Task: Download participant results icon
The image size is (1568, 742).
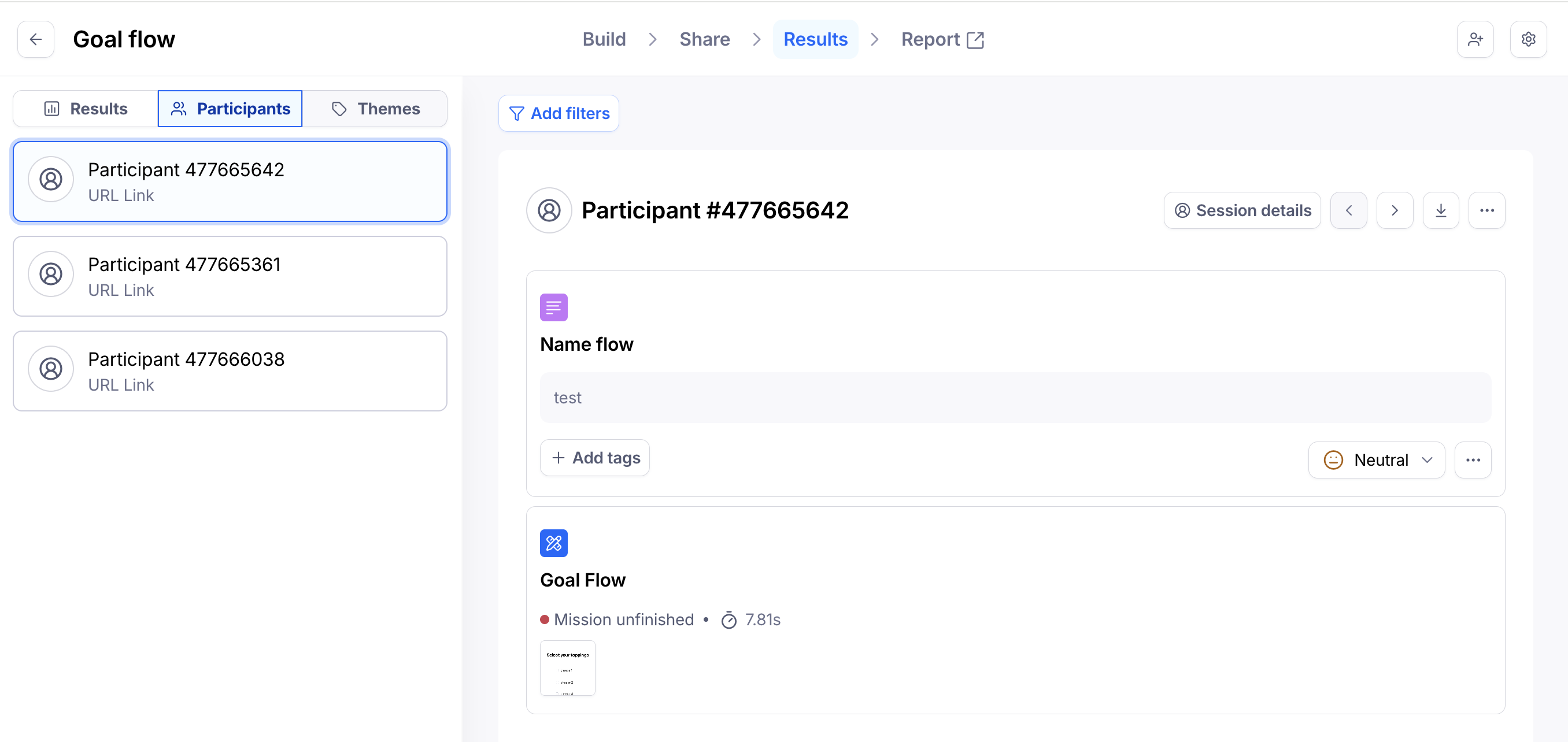Action: point(1440,210)
